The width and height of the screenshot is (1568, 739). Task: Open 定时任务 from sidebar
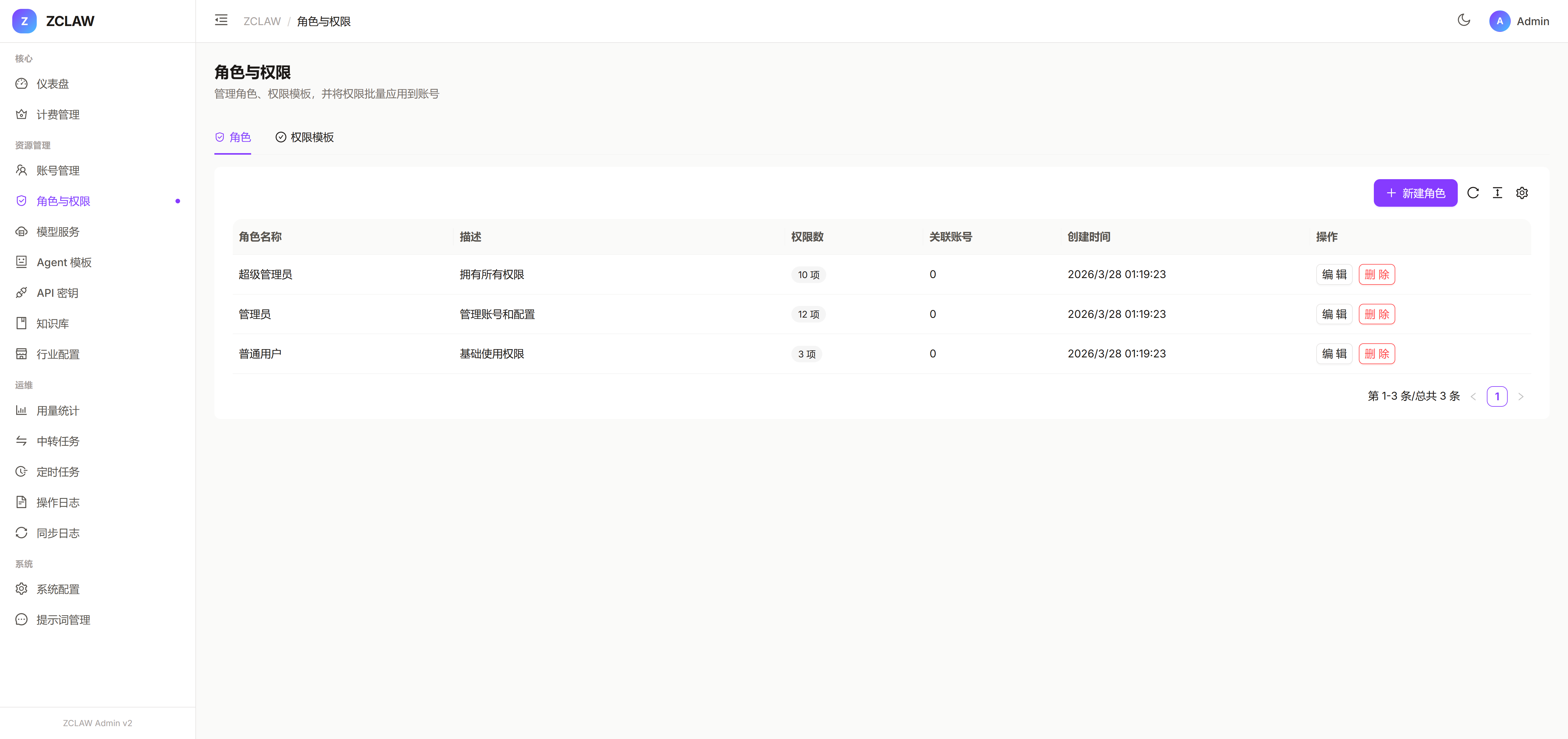click(58, 472)
